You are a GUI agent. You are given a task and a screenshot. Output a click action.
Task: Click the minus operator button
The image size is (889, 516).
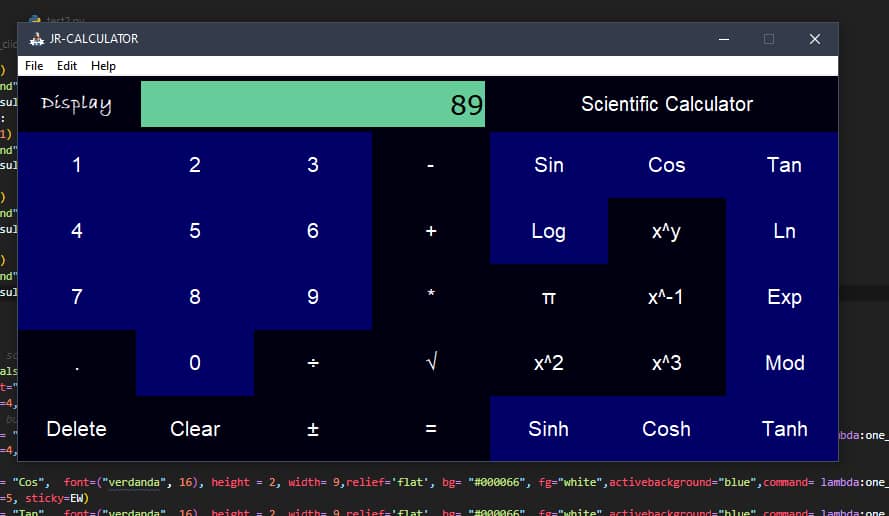(x=431, y=165)
